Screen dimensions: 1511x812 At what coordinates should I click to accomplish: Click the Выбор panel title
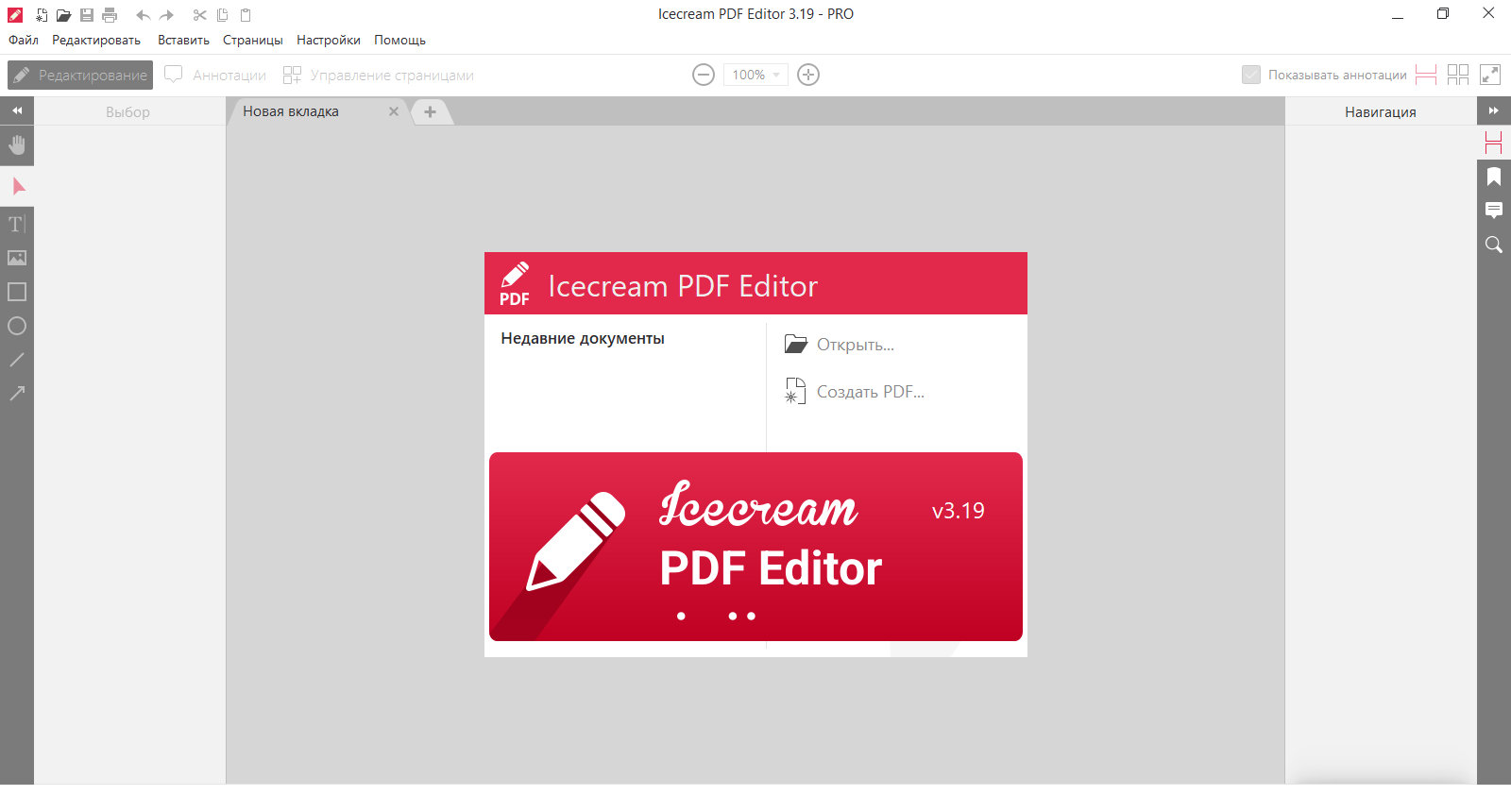point(127,111)
